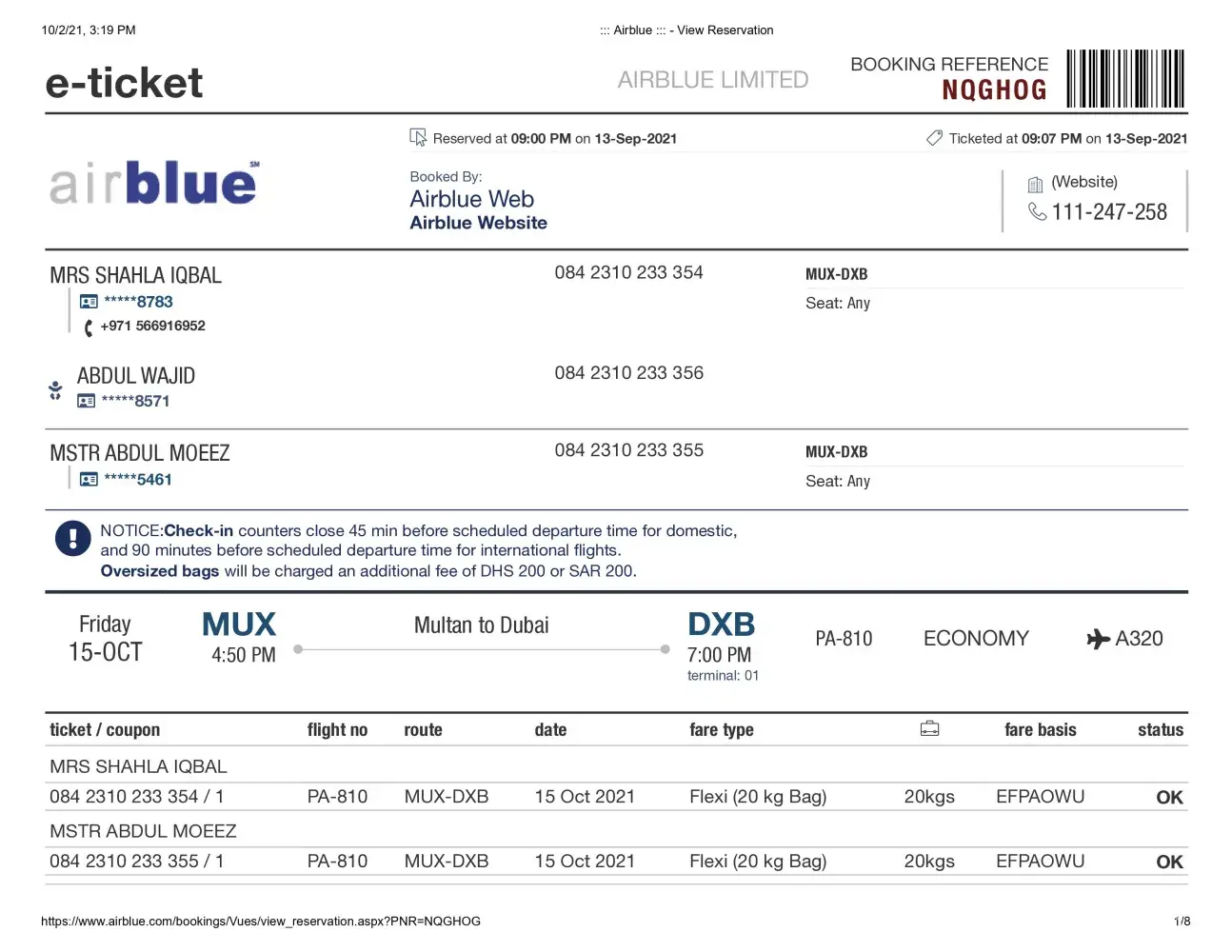Image resolution: width=1232 pixels, height=952 pixels.
Task: Click 20kgs allowance in coupon 354 row
Action: [929, 797]
